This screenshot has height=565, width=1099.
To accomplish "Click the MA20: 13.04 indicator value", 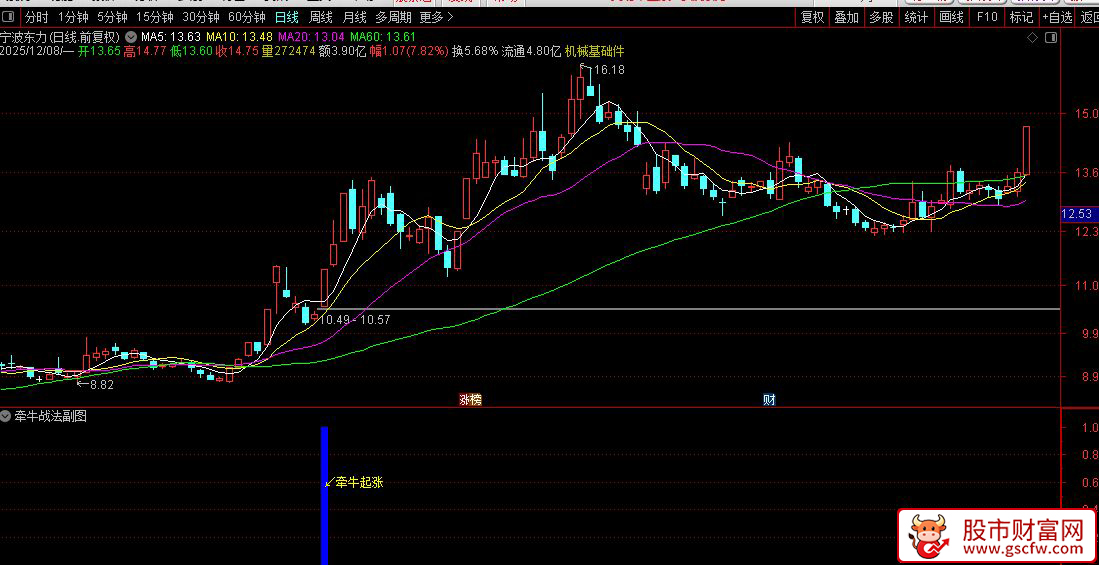I will 312,36.
